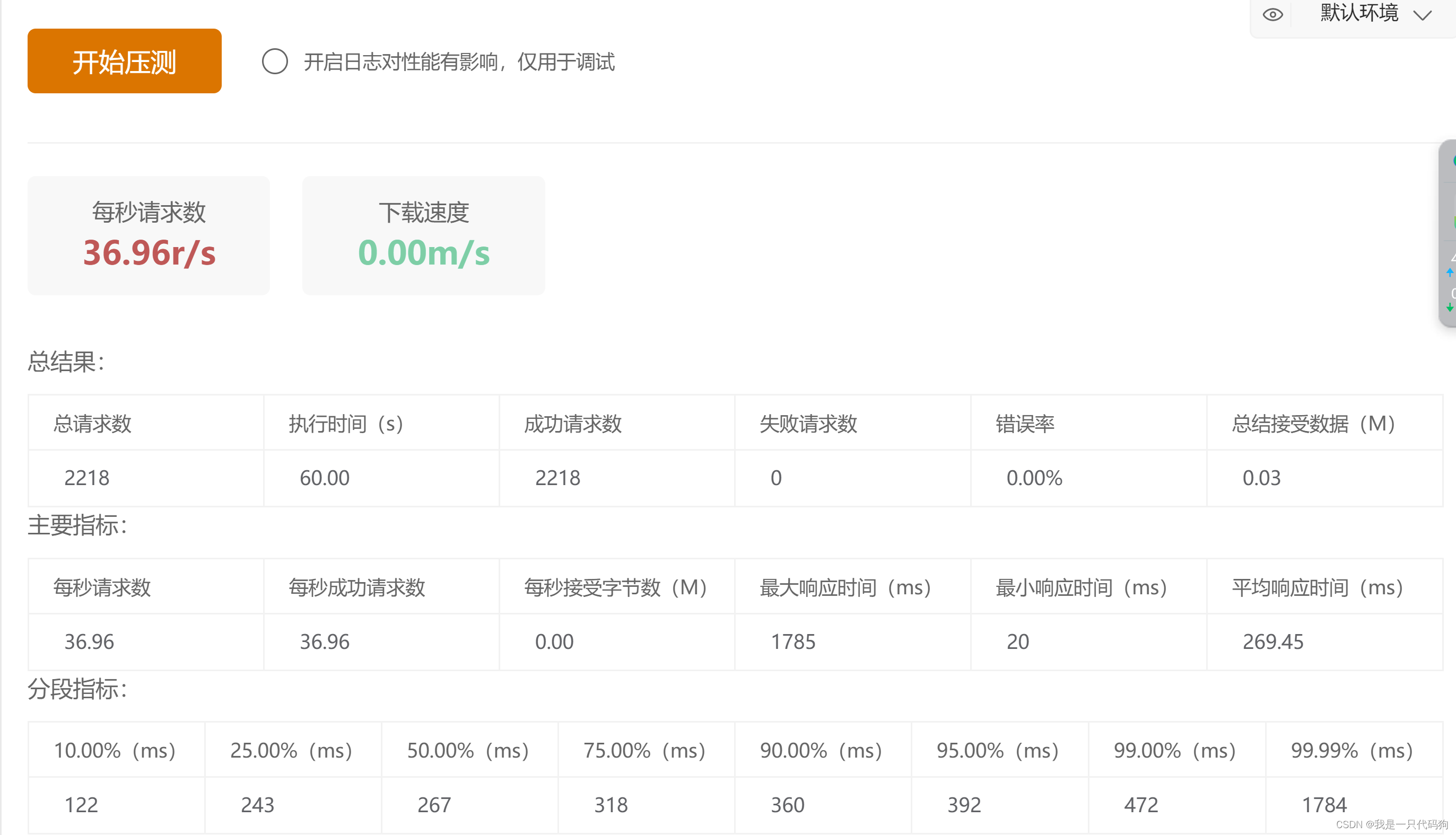Click the 执行时间 value 60.00 cell

(x=324, y=478)
